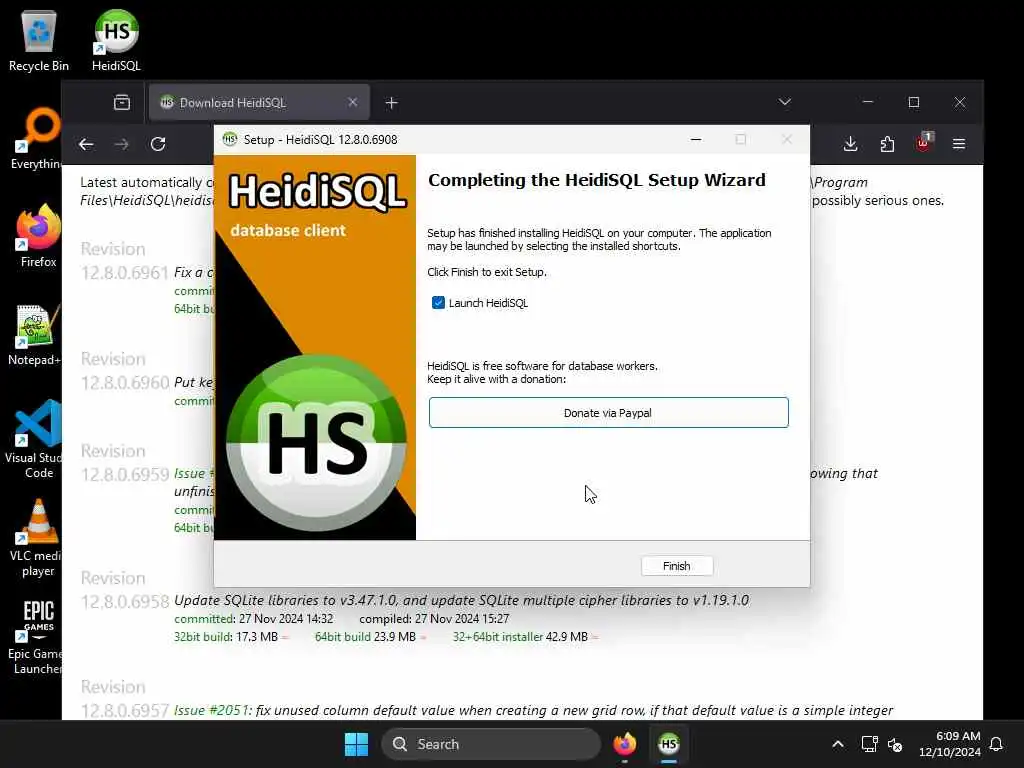Open a new Firefox tab
Image resolution: width=1024 pixels, height=768 pixels.
pos(391,103)
